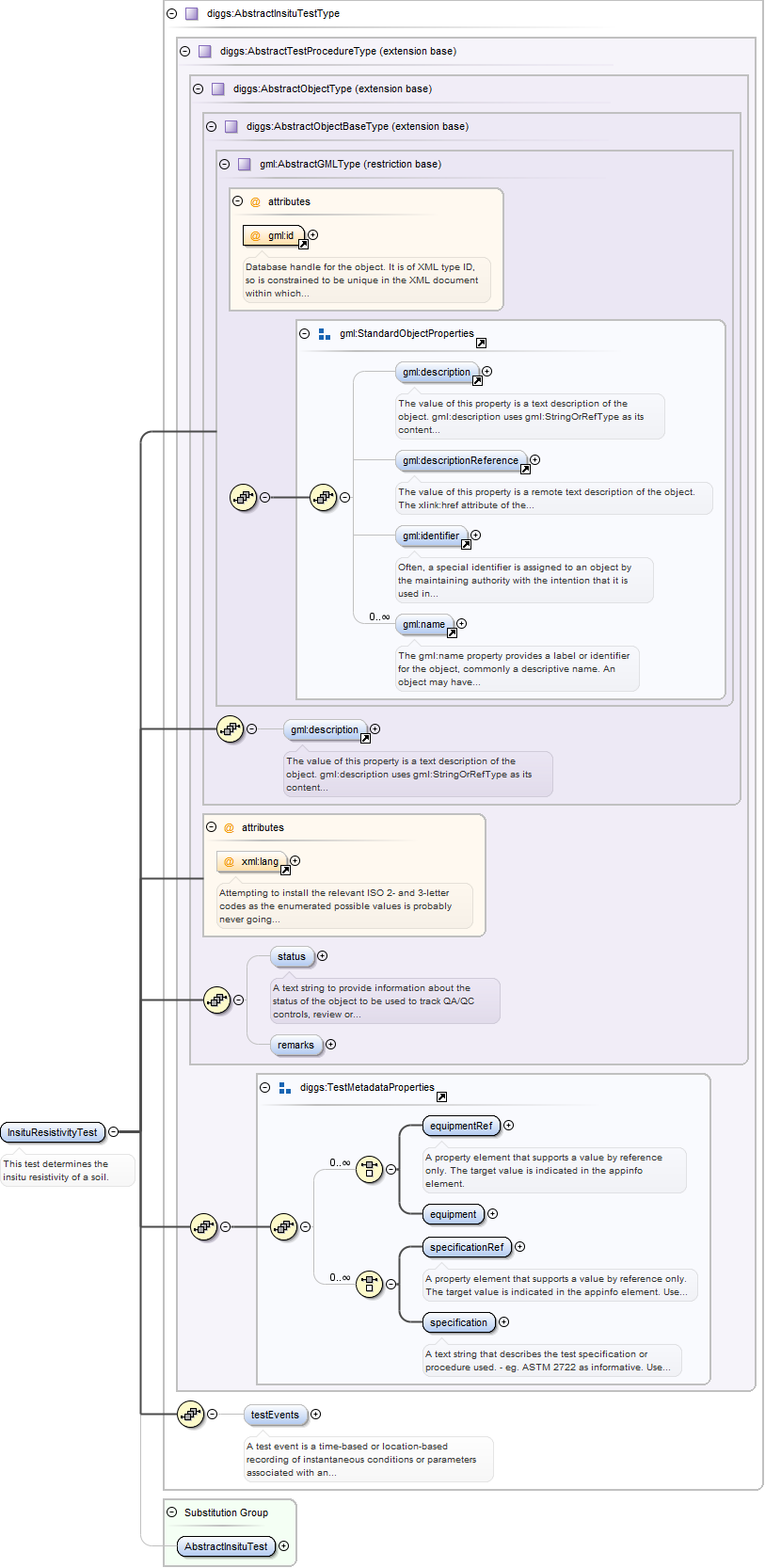Click the InsituResistivityTest root element
The width and height of the screenshot is (765, 1568).
tap(53, 1132)
